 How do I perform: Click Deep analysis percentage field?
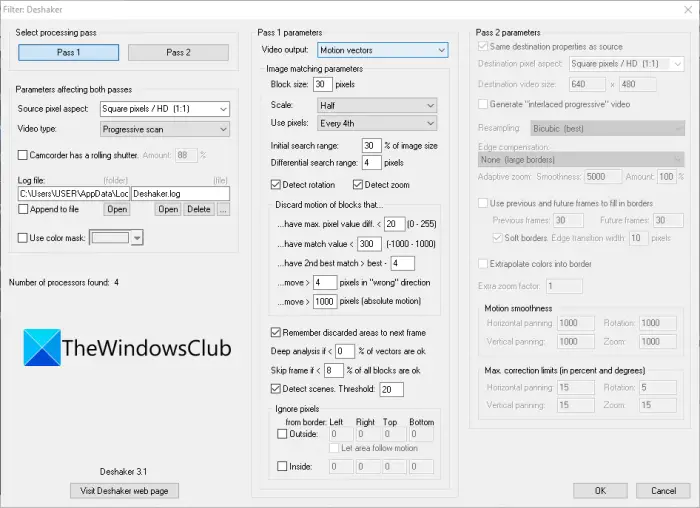pyautogui.click(x=345, y=351)
